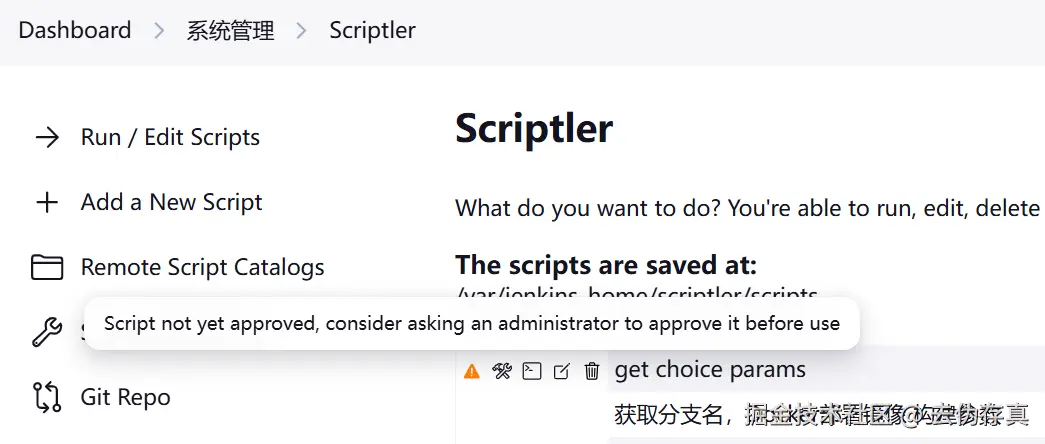Open the 系统管理 breadcrumb
This screenshot has height=444, width=1045.
pos(230,31)
